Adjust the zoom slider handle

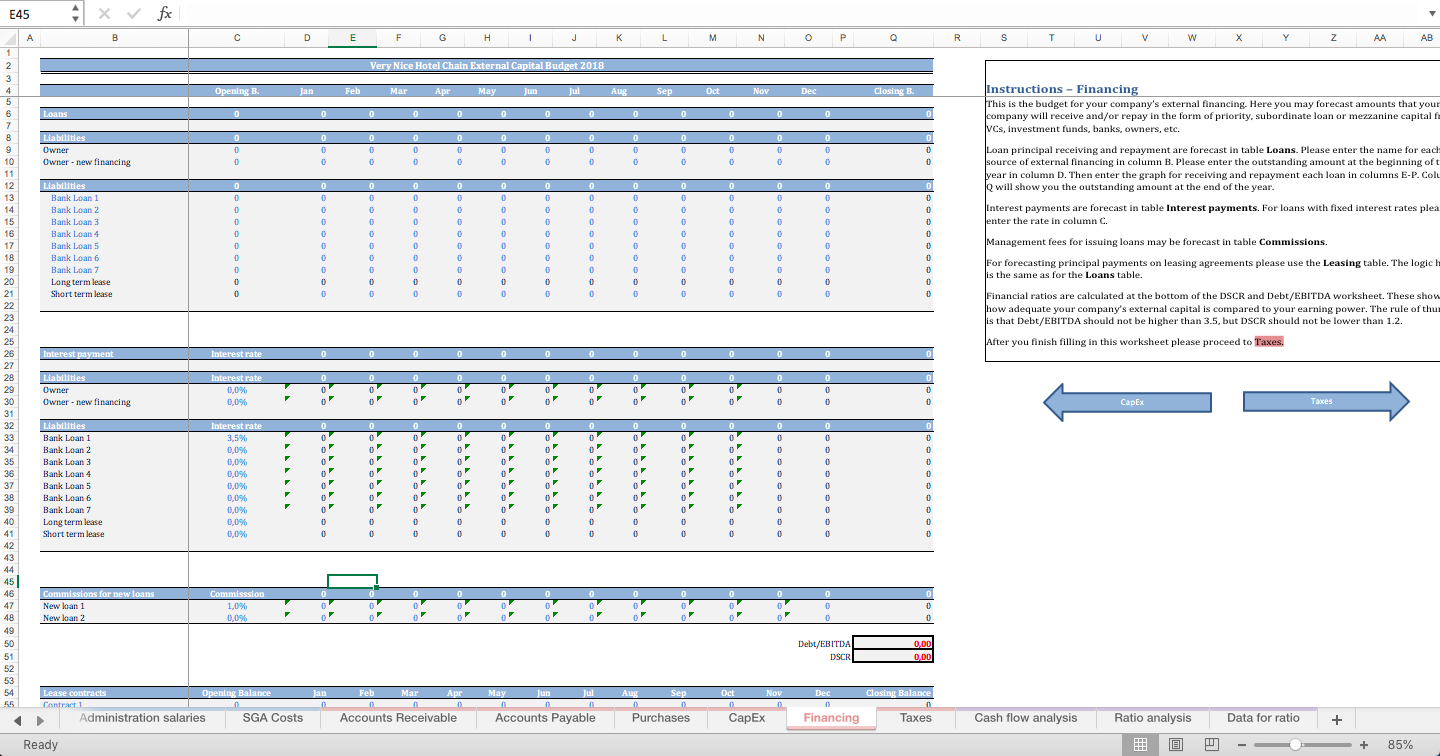coord(1296,744)
